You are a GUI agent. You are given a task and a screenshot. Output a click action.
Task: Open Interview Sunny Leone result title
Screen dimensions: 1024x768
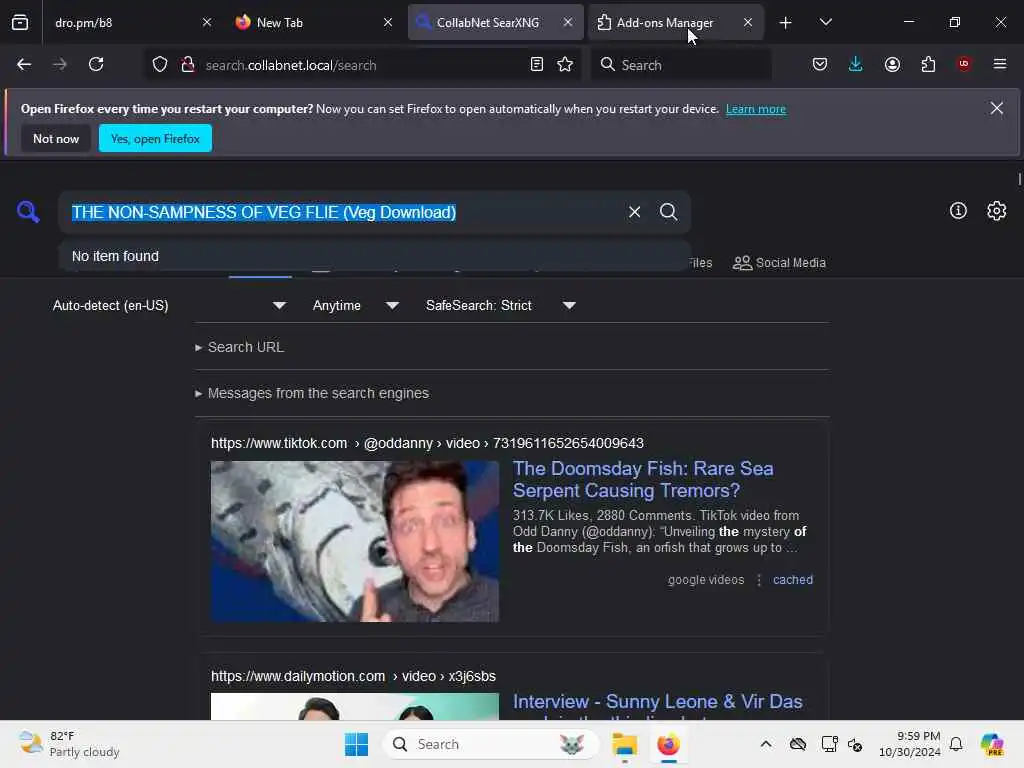click(658, 702)
